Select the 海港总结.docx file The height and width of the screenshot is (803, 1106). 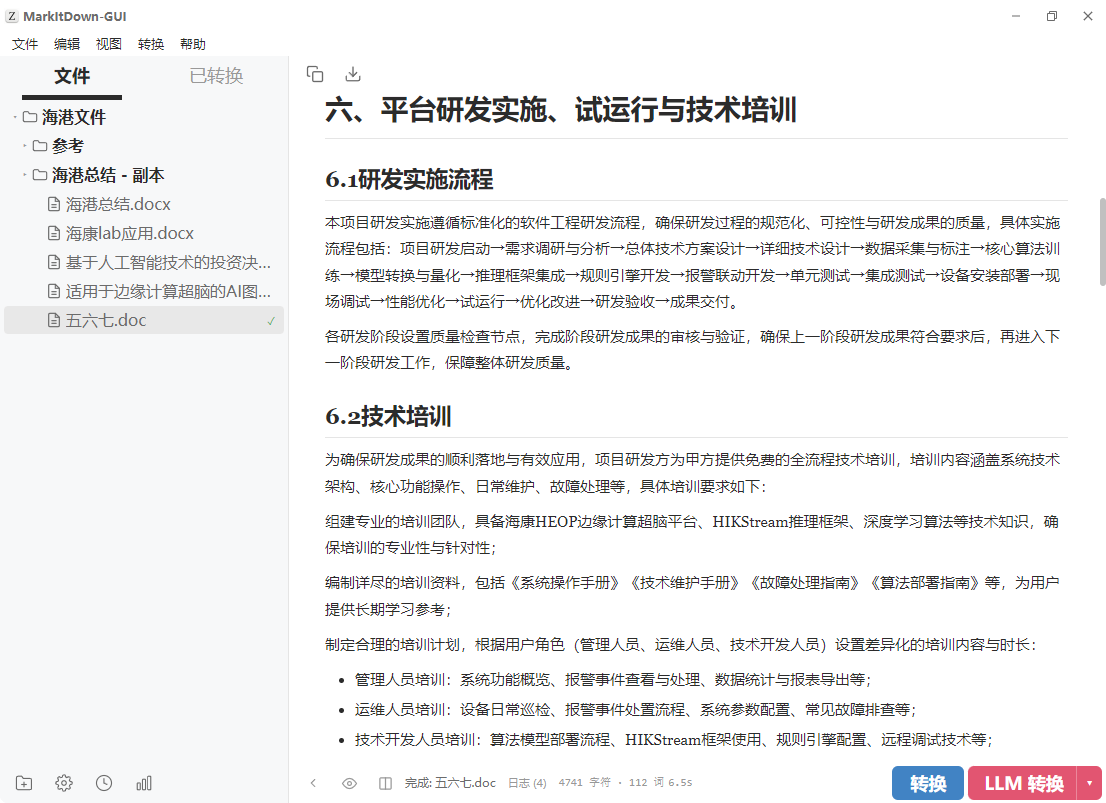(144, 205)
